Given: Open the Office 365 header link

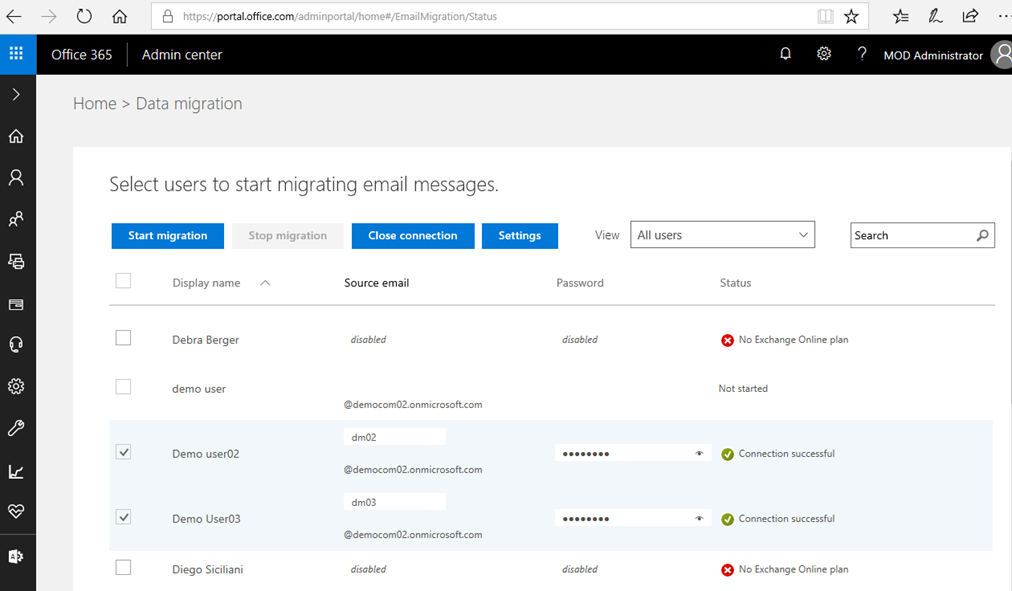Looking at the screenshot, I should [82, 55].
